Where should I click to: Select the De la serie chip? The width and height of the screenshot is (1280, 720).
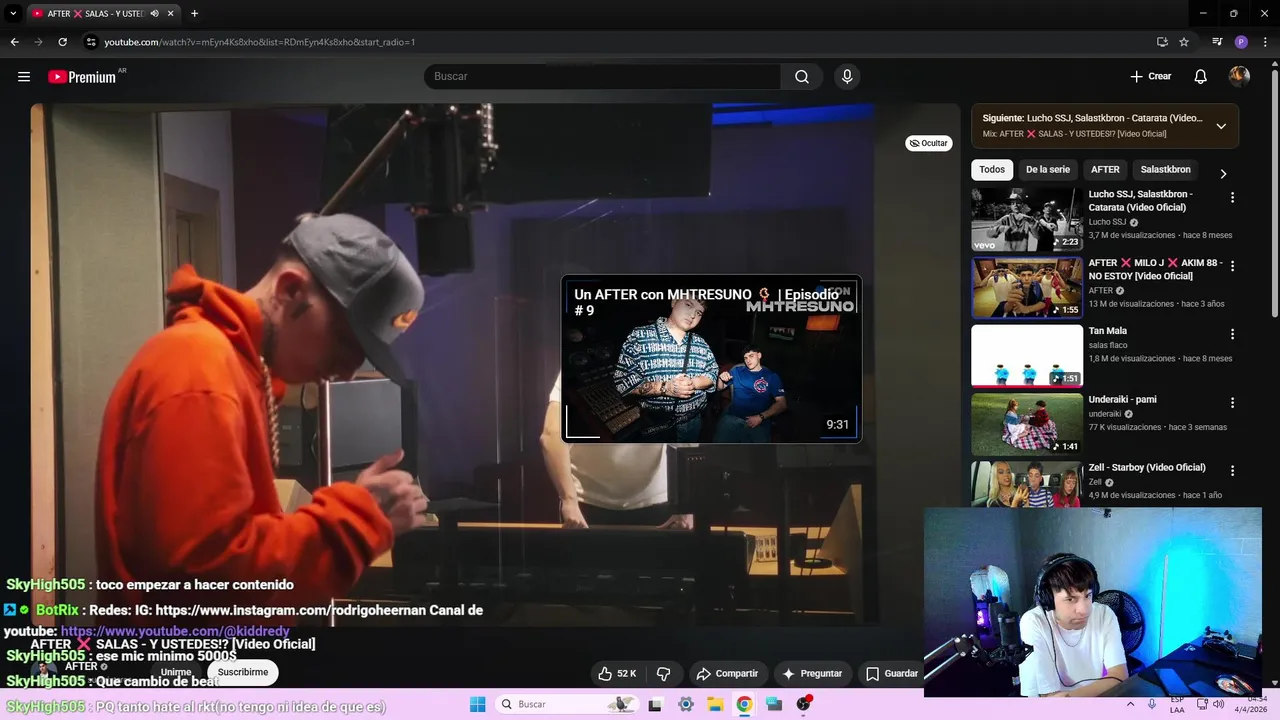pos(1048,170)
